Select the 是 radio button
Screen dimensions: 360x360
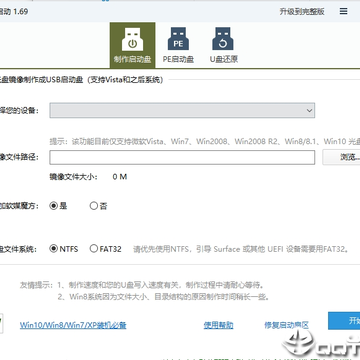point(58,206)
